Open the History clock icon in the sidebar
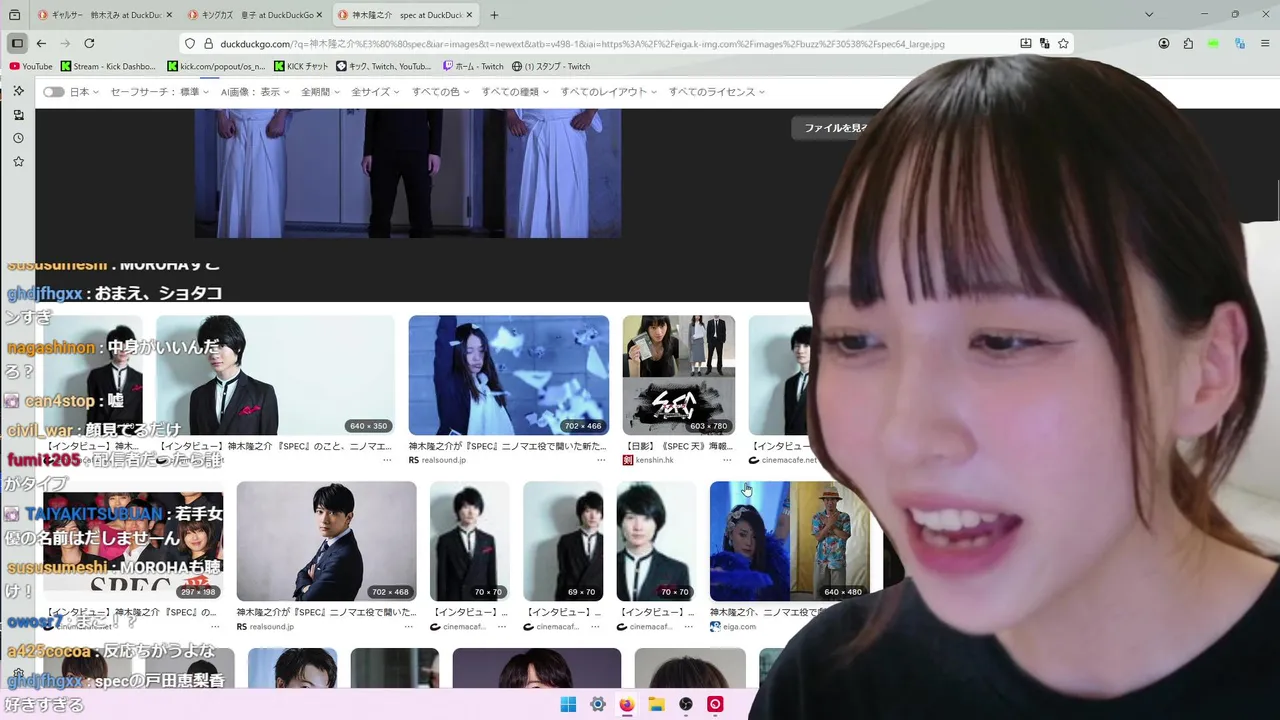Screen dimensions: 1280x720 [18, 138]
